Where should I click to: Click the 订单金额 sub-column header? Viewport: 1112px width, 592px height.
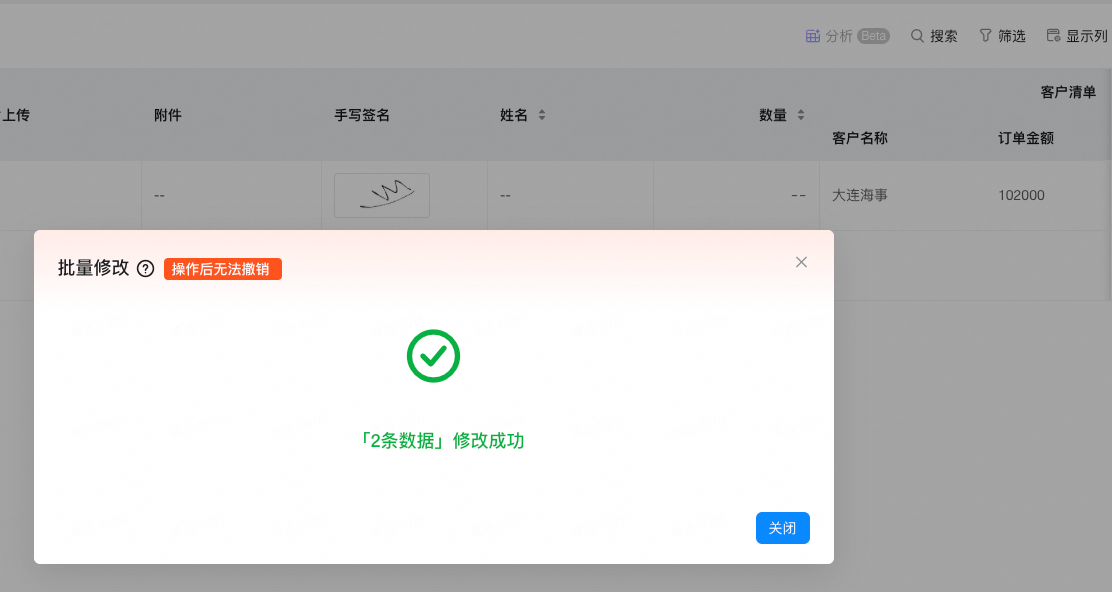[x=1025, y=138]
